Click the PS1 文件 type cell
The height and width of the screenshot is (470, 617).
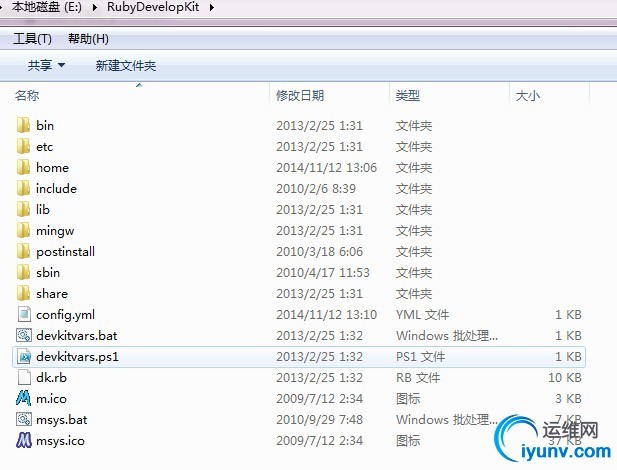[x=421, y=357]
